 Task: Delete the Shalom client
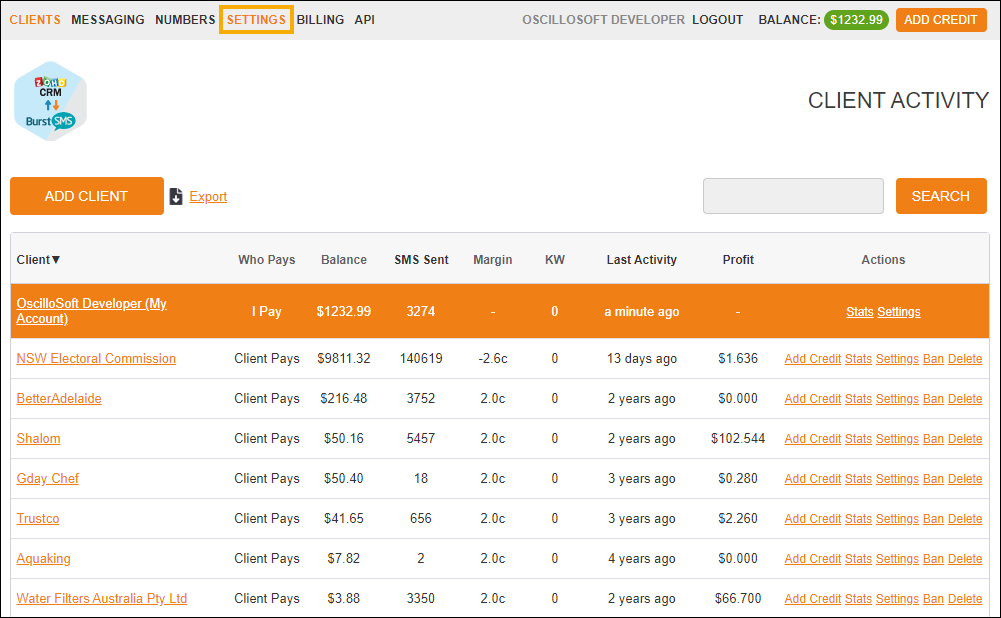click(965, 439)
